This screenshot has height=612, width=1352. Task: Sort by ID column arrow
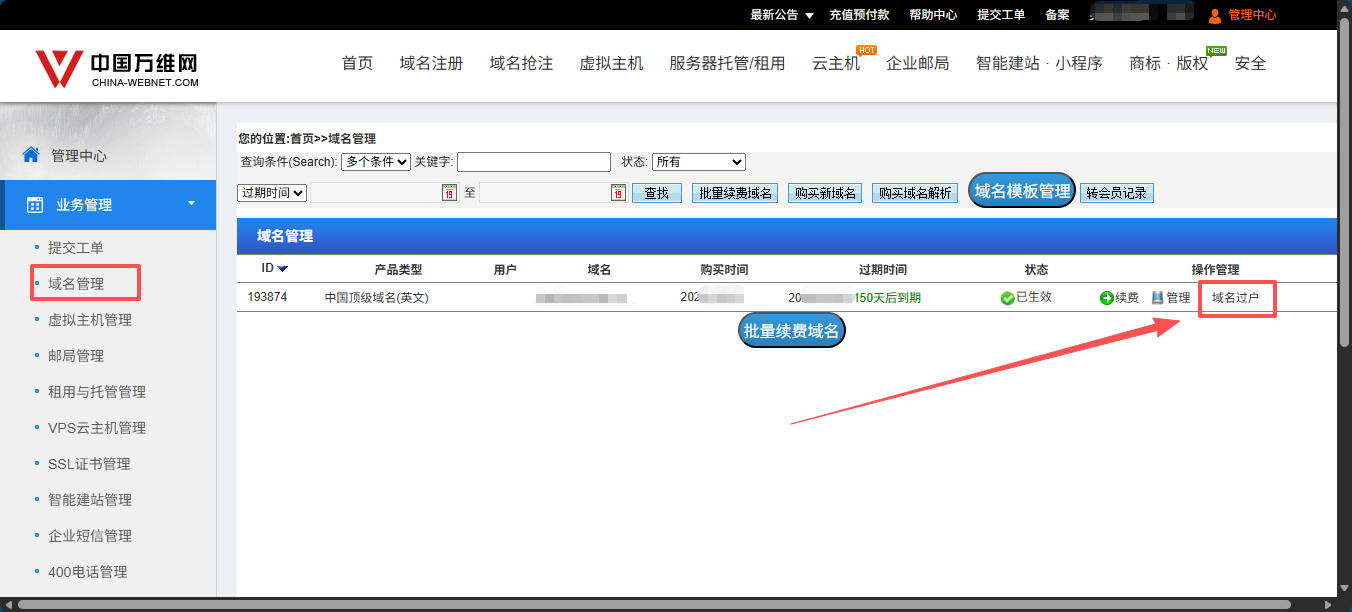(x=282, y=269)
